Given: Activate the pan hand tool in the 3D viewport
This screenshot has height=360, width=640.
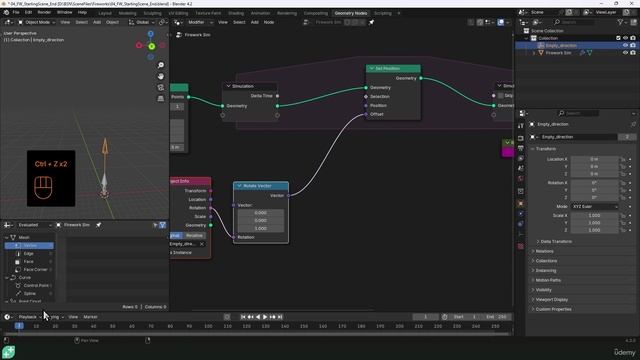Looking at the screenshot, I should tap(161, 76).
